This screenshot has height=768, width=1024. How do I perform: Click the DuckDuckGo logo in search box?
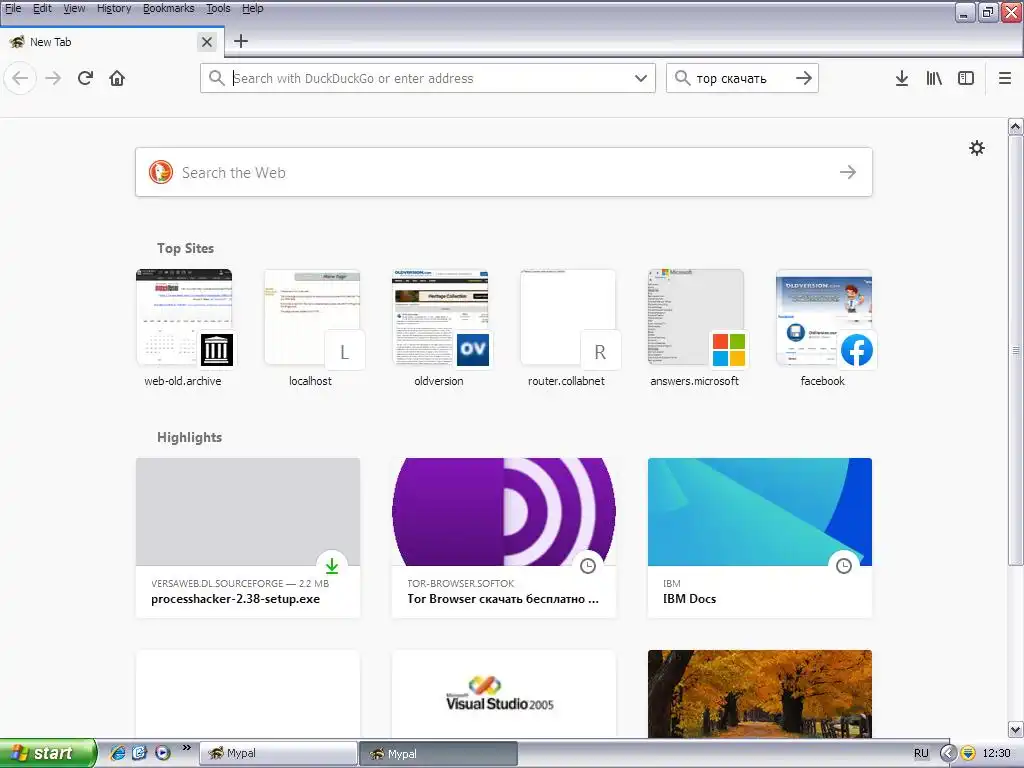(161, 172)
